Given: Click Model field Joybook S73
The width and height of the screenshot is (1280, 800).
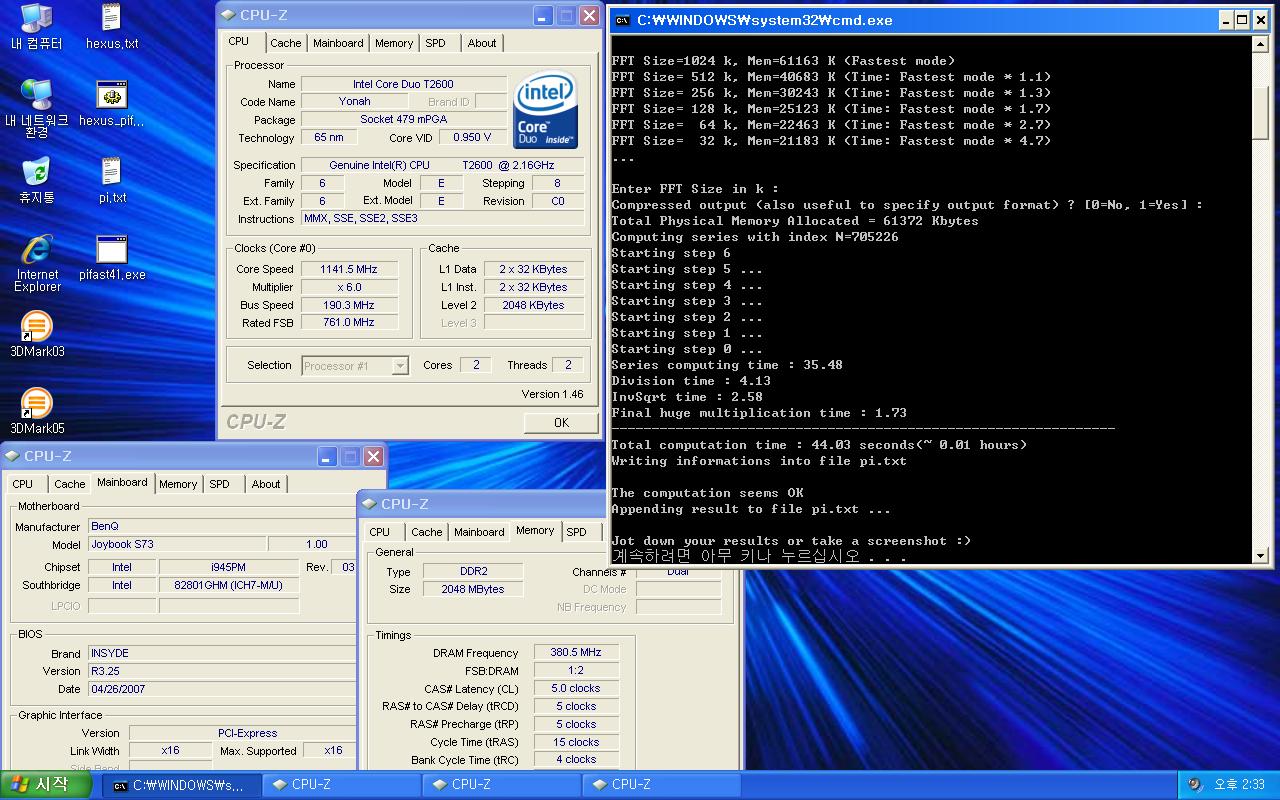Looking at the screenshot, I should [177, 544].
